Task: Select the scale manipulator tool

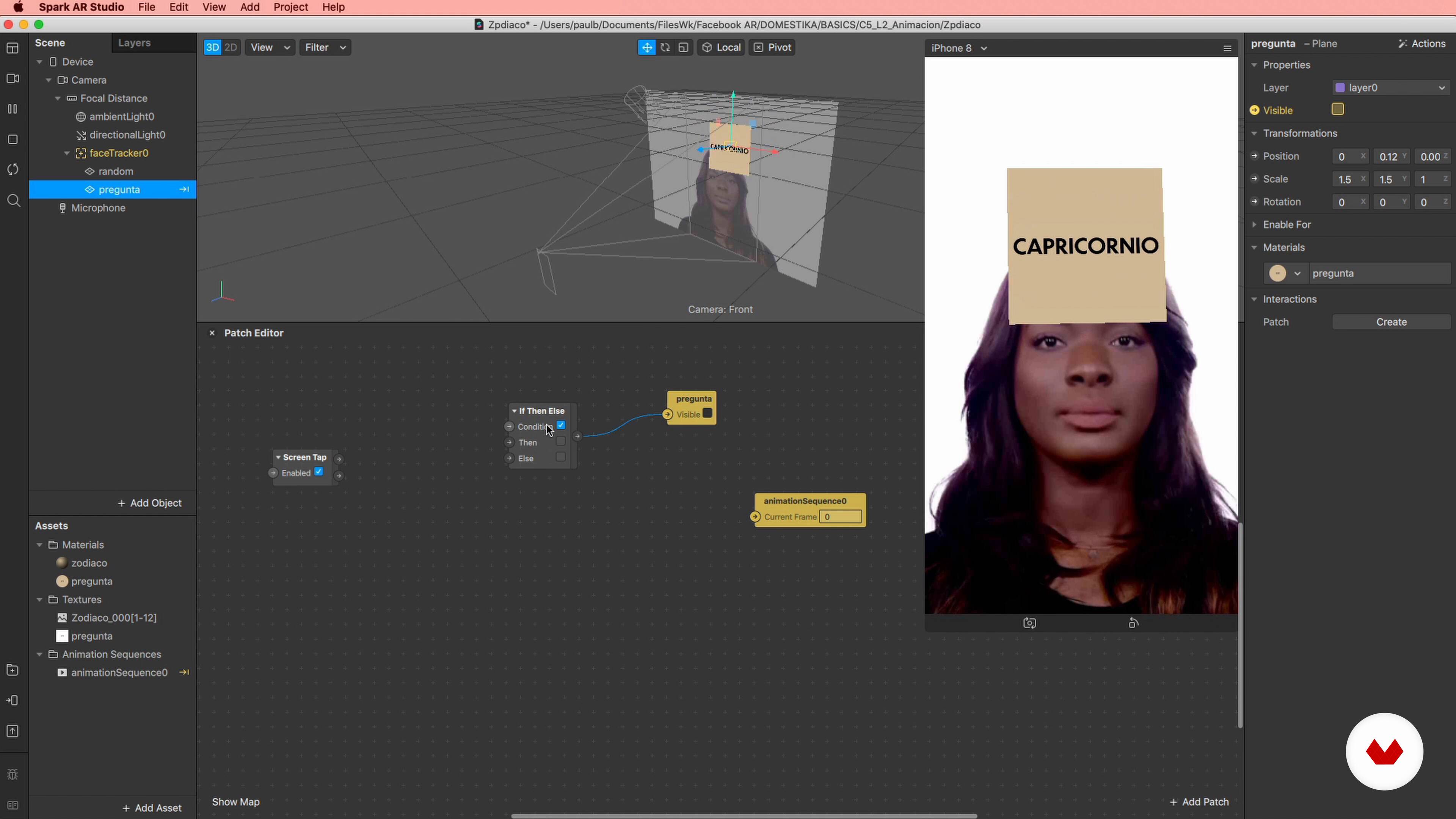Action: point(683,47)
